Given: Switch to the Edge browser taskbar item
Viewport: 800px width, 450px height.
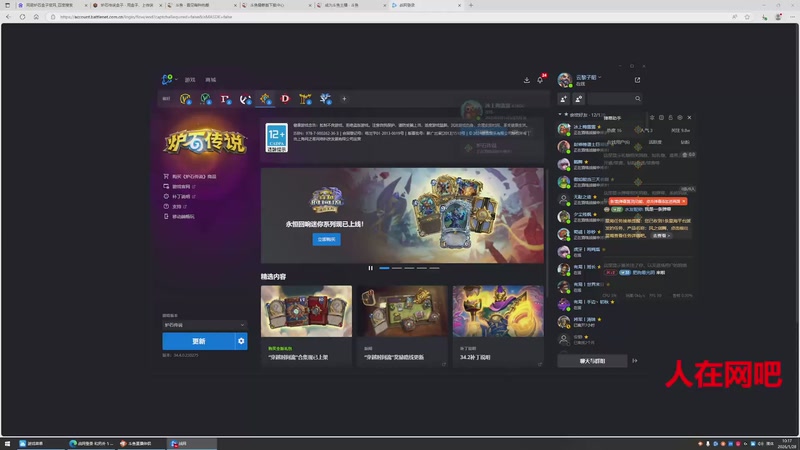Looking at the screenshot, I should [x=92, y=444].
